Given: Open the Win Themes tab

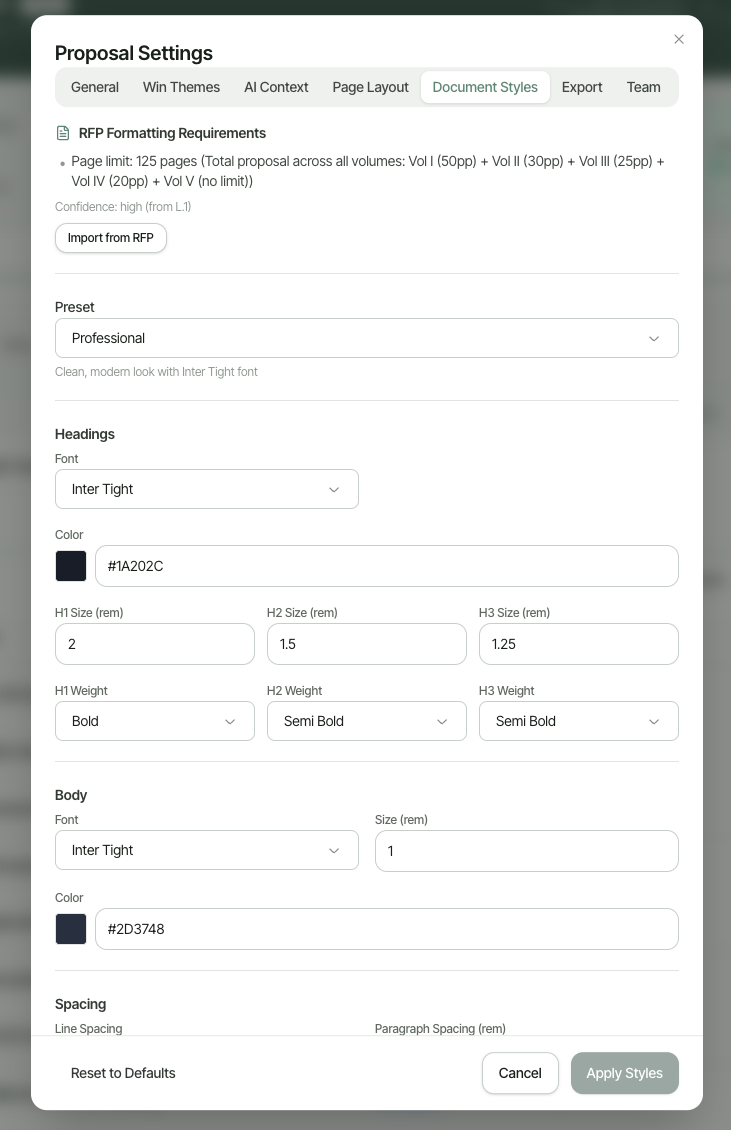Looking at the screenshot, I should click(x=181, y=87).
